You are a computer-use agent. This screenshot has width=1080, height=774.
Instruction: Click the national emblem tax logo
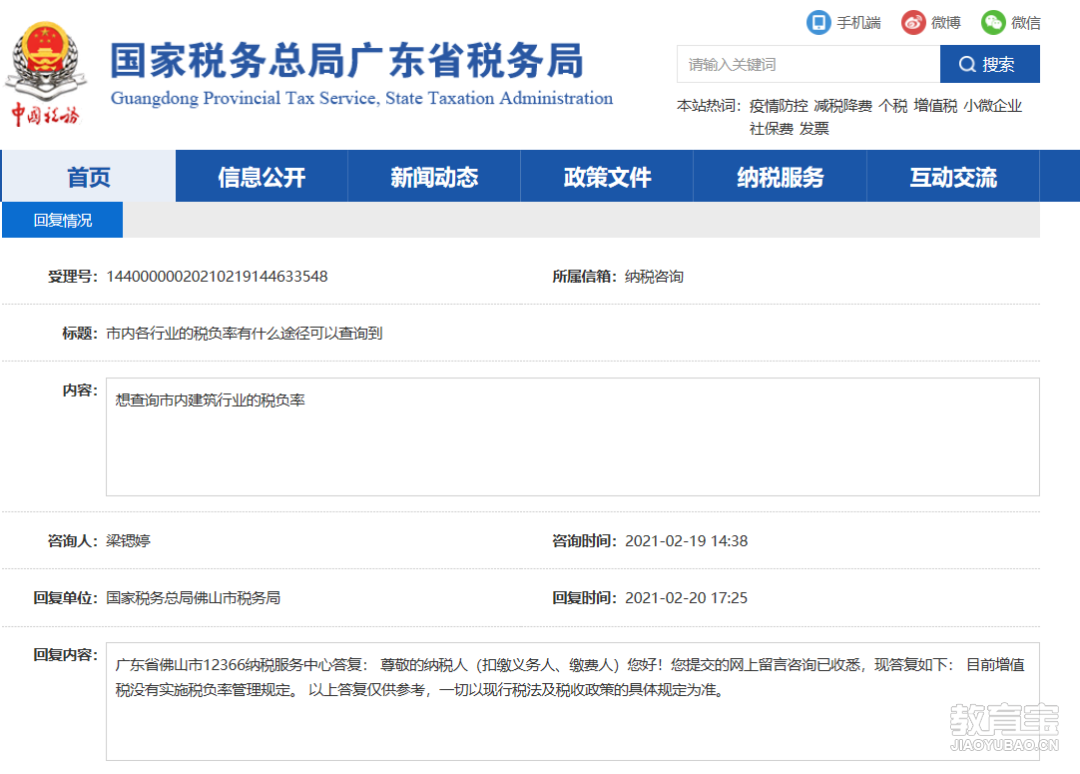tap(45, 74)
